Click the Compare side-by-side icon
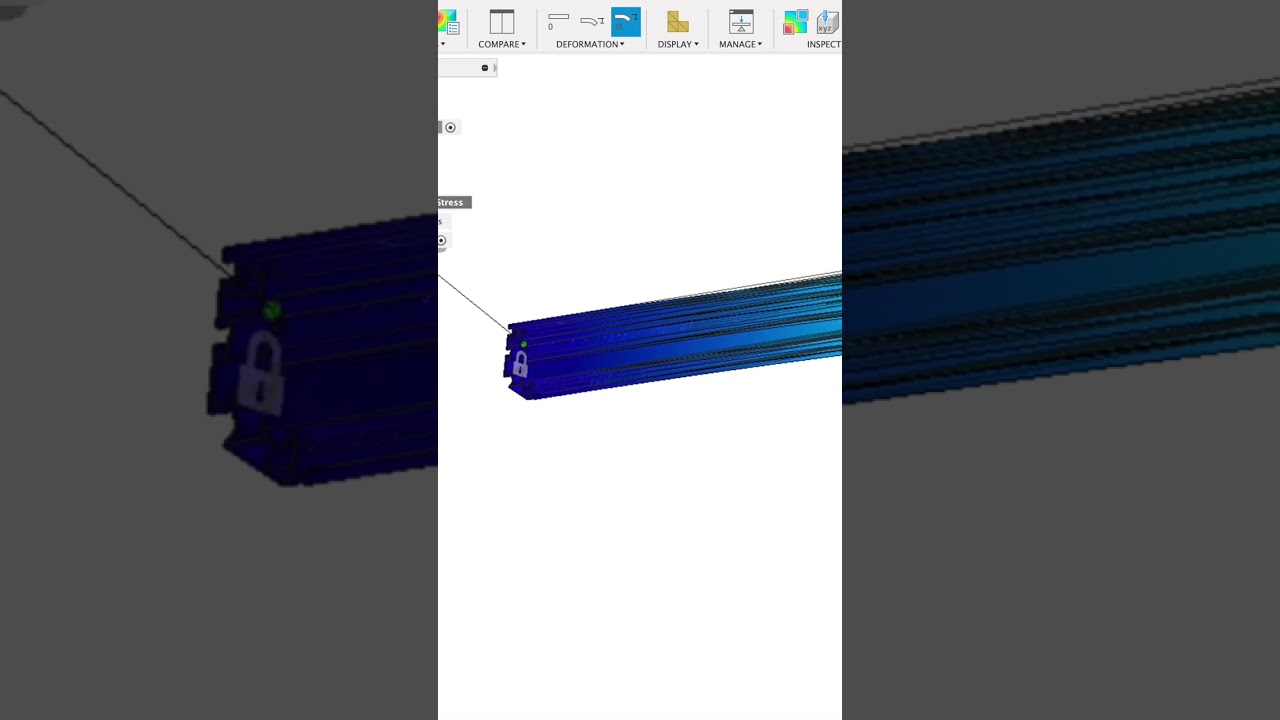The image size is (1280, 720). (x=501, y=22)
